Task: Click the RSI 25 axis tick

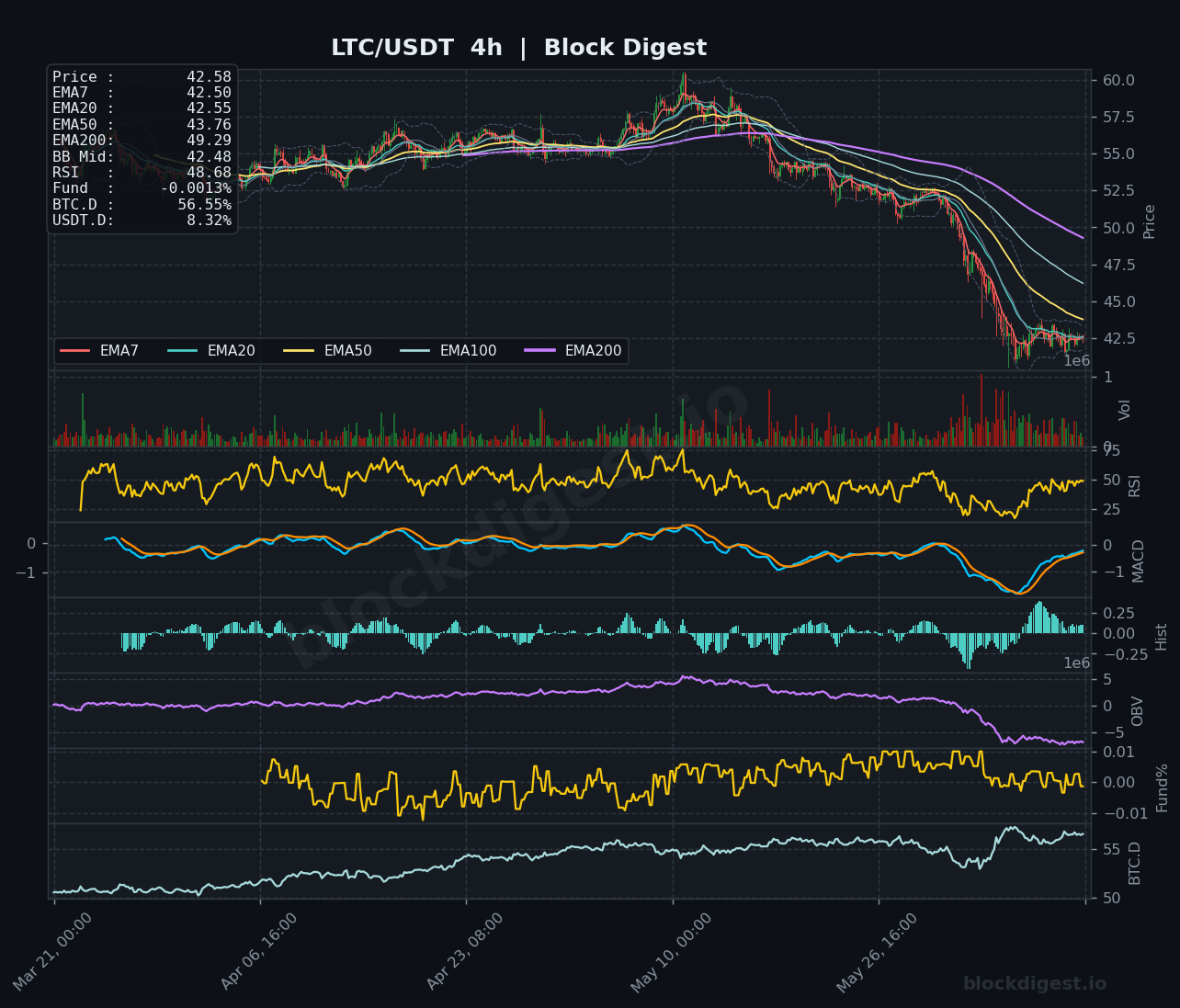Action: pyautogui.click(x=1111, y=510)
